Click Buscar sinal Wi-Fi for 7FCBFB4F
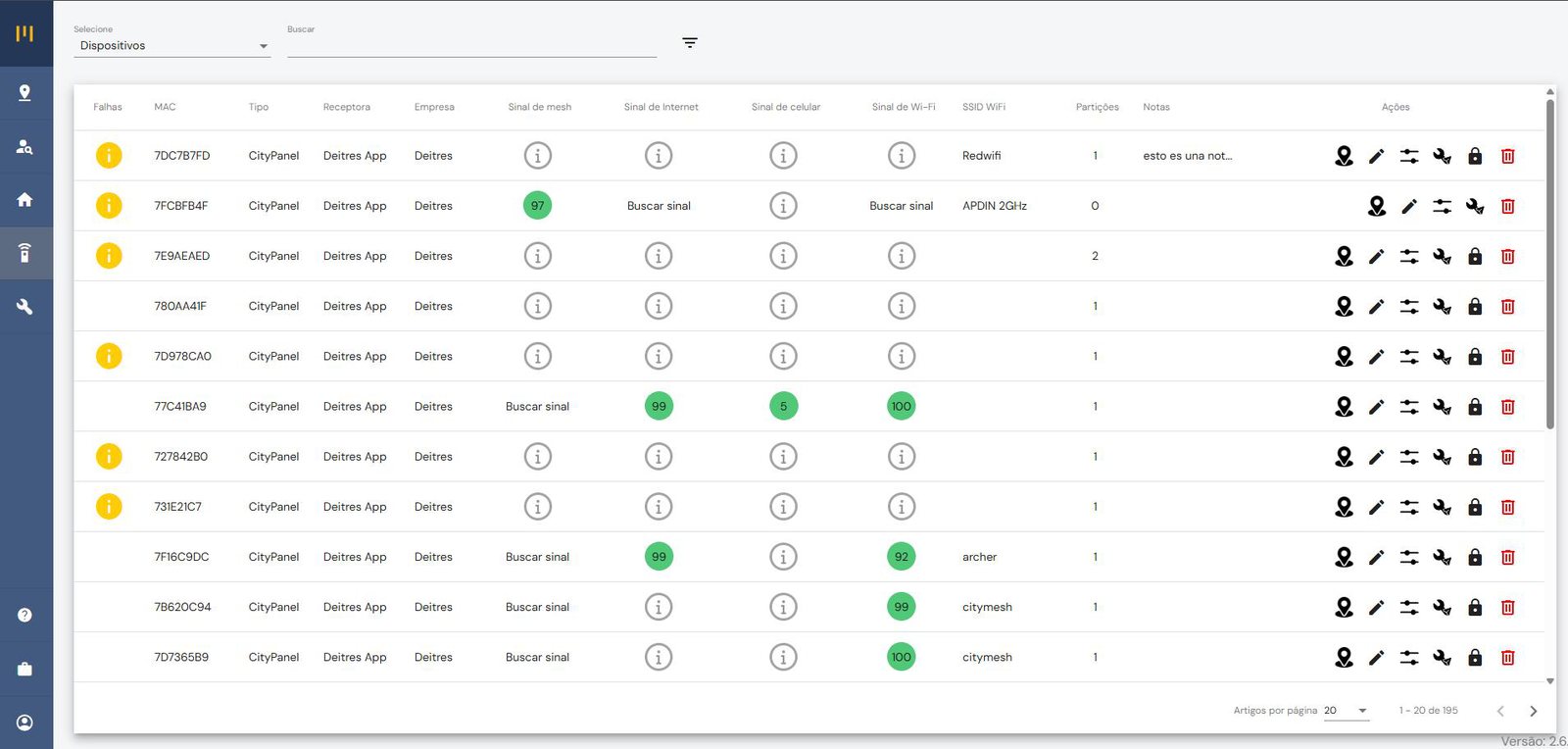This screenshot has height=749, width=1568. [x=902, y=206]
